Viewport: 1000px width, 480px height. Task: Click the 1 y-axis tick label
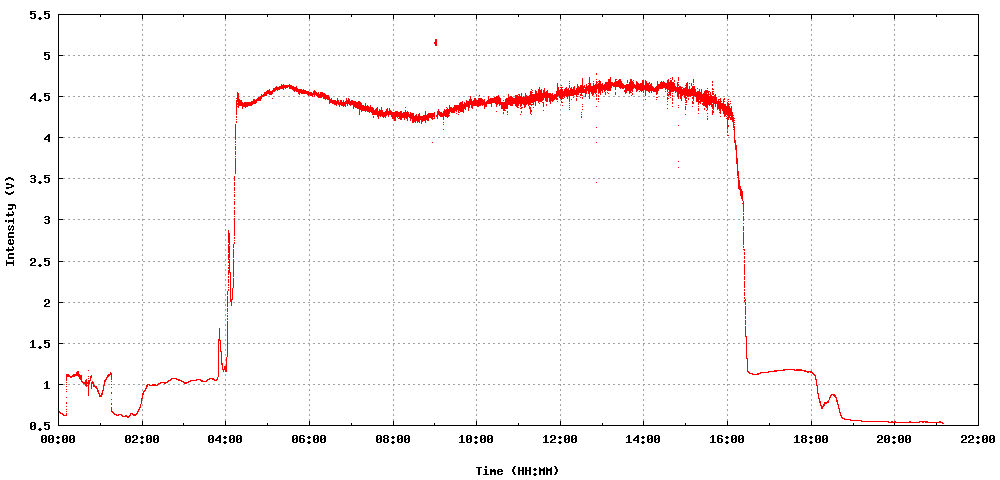pyautogui.click(x=46, y=384)
